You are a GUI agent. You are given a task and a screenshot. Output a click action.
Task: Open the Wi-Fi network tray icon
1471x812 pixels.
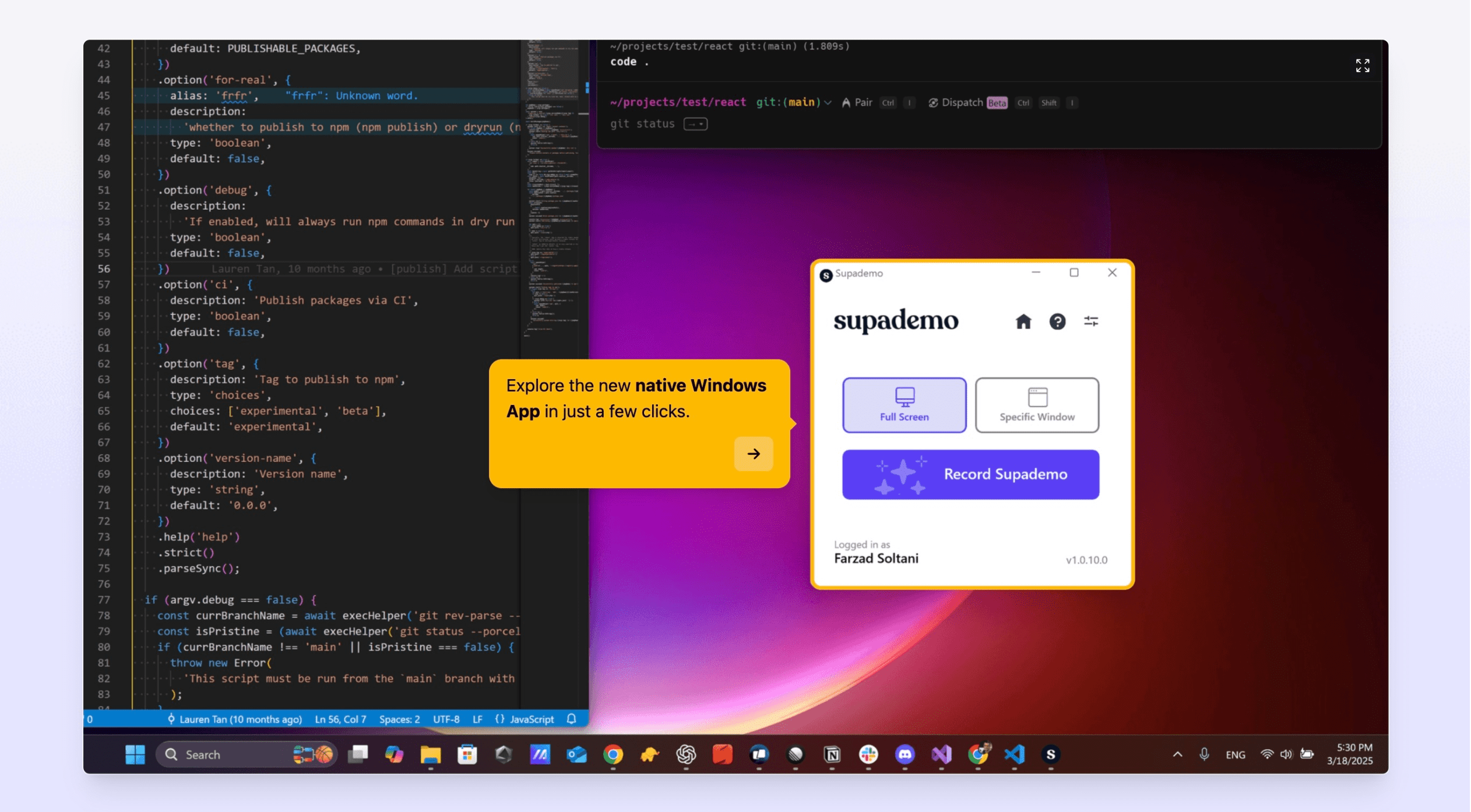(x=1266, y=754)
